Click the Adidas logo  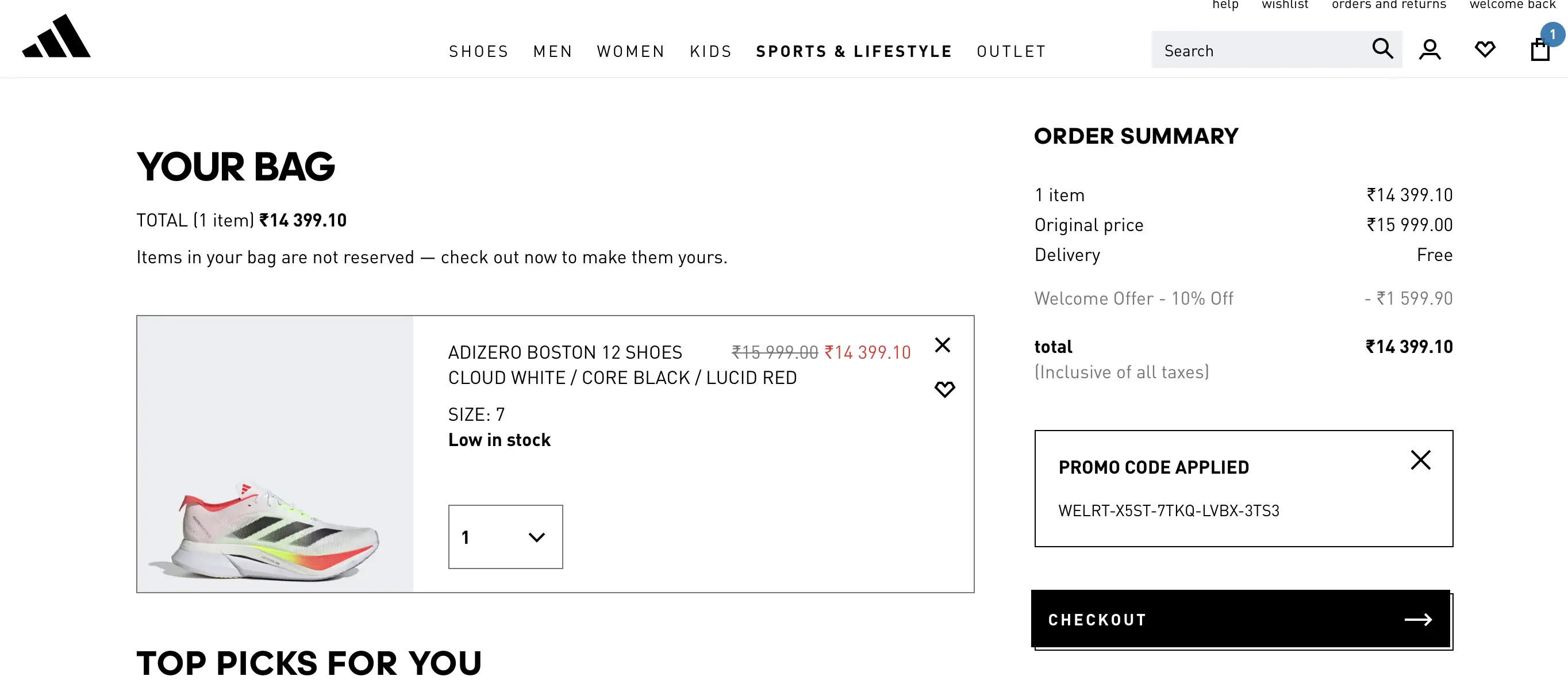[x=56, y=37]
